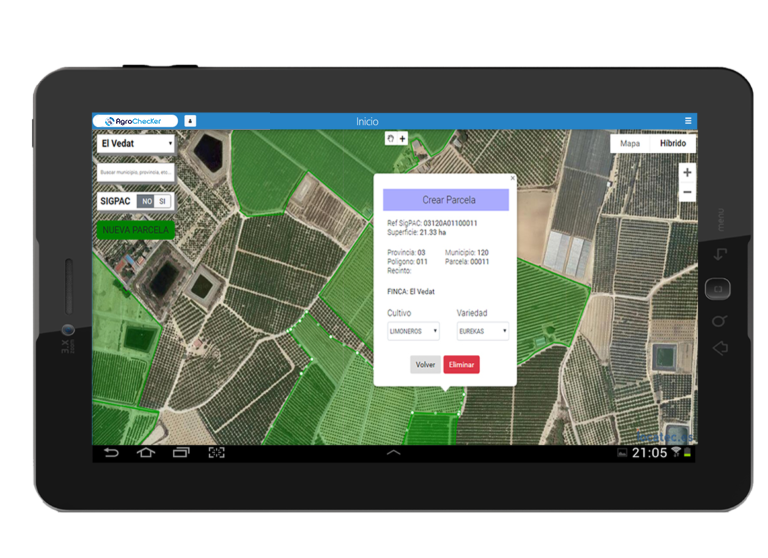
Task: Click the Poligono: 011 text
Action: [407, 262]
